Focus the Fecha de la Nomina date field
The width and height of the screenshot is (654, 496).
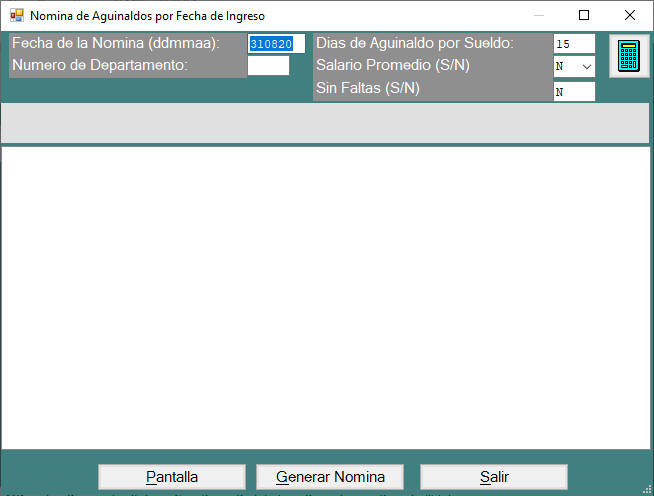point(275,44)
